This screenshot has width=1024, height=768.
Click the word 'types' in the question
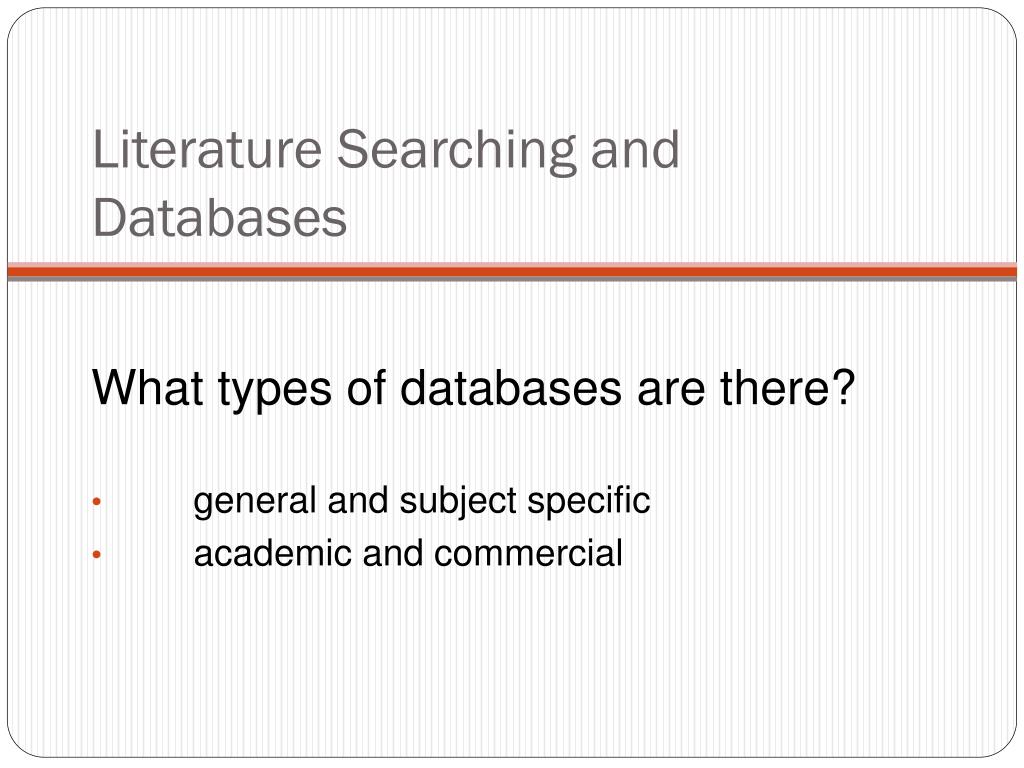click(x=274, y=390)
